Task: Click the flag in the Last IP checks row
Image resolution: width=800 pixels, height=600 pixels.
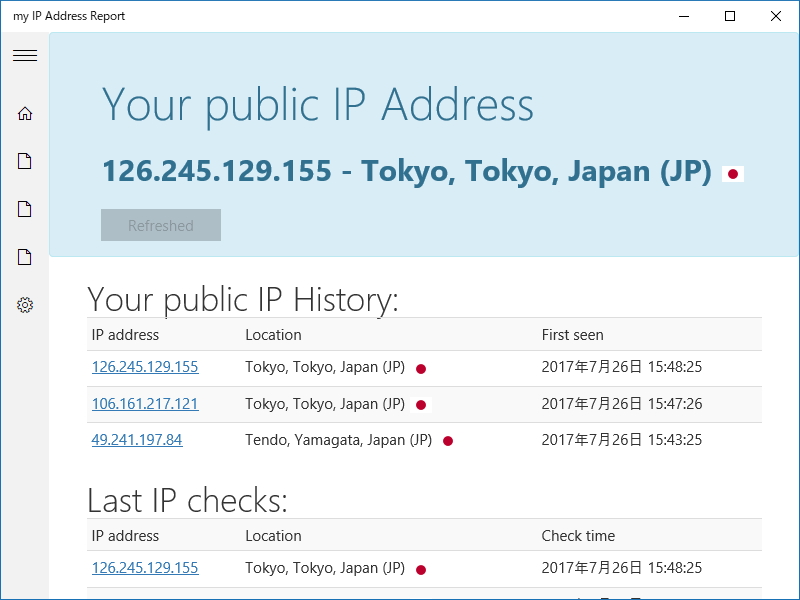Action: pos(421,568)
